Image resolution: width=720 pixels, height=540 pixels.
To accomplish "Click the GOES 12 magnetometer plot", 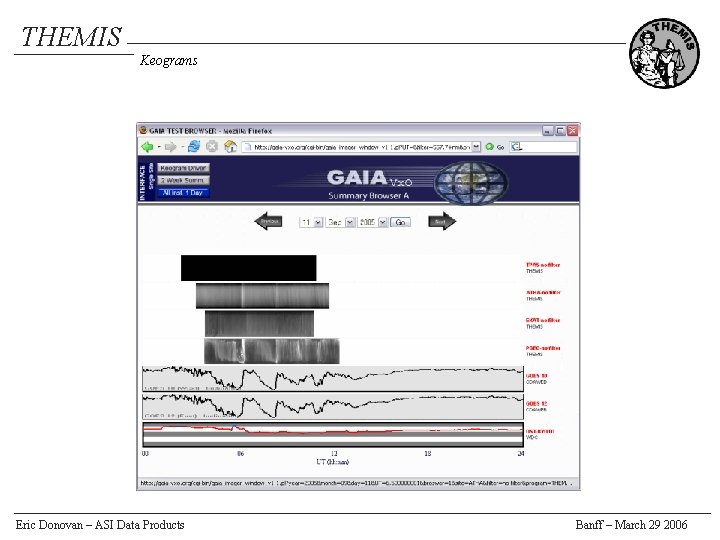I will tap(333, 406).
